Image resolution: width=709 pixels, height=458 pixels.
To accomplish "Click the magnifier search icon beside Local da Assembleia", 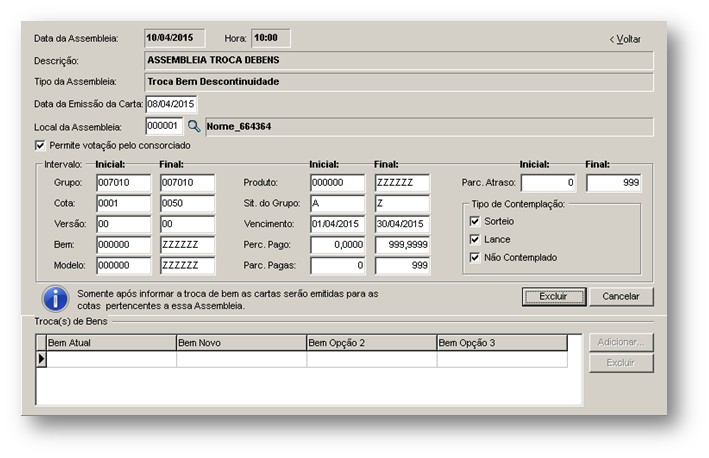I will (x=194, y=126).
